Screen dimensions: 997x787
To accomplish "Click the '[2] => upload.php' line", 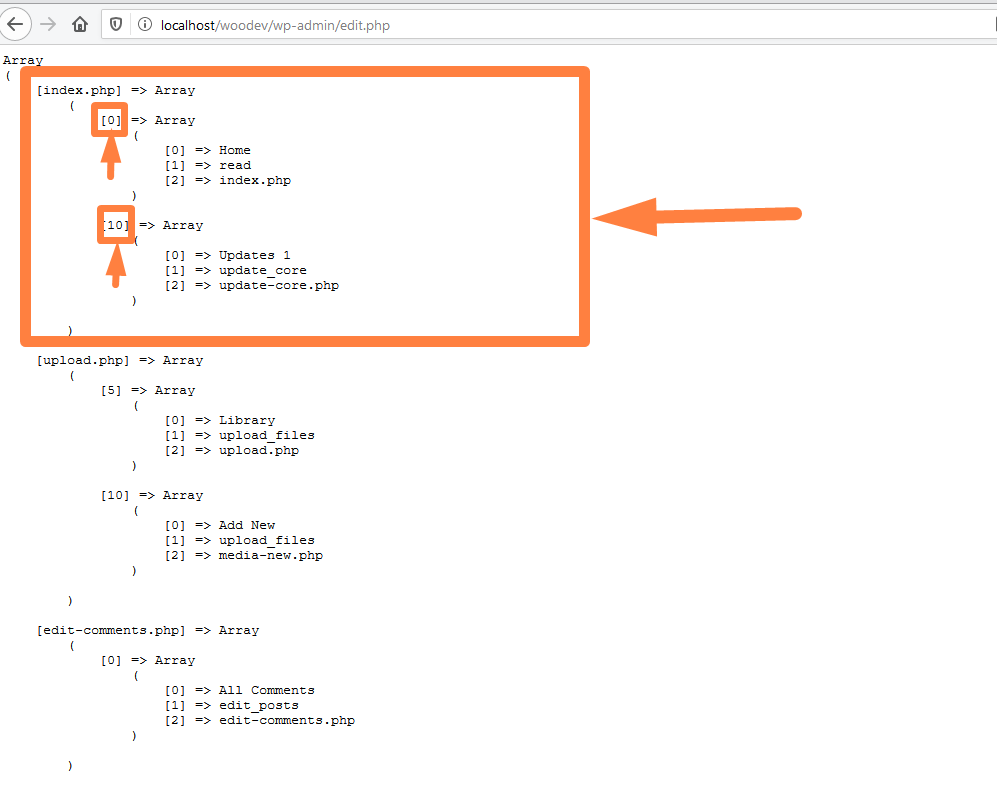I will click(231, 450).
